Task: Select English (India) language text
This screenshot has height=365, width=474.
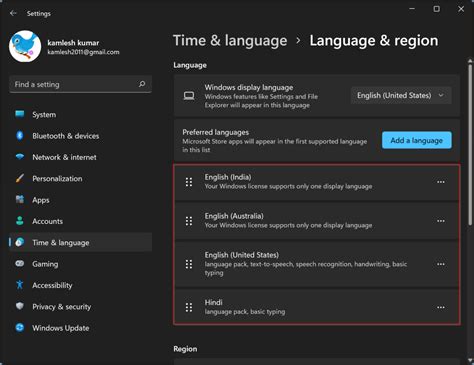Action: pyautogui.click(x=228, y=177)
